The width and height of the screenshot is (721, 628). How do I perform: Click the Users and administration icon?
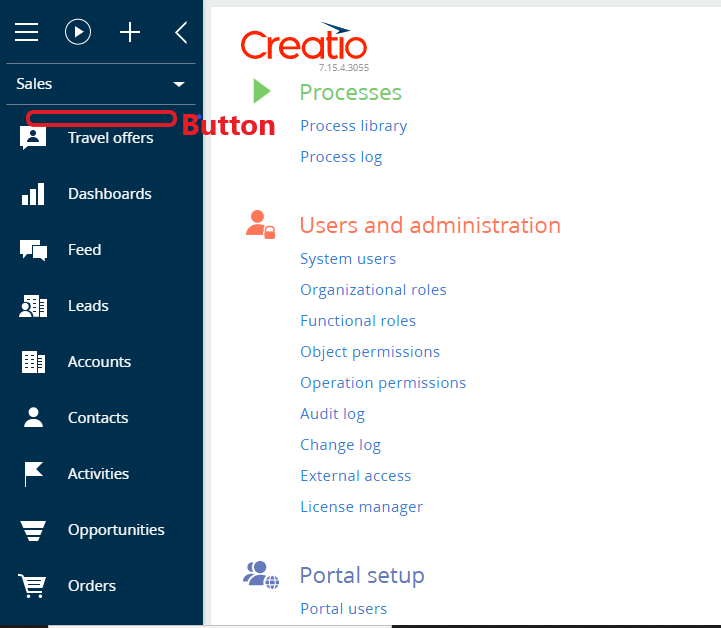tap(260, 225)
